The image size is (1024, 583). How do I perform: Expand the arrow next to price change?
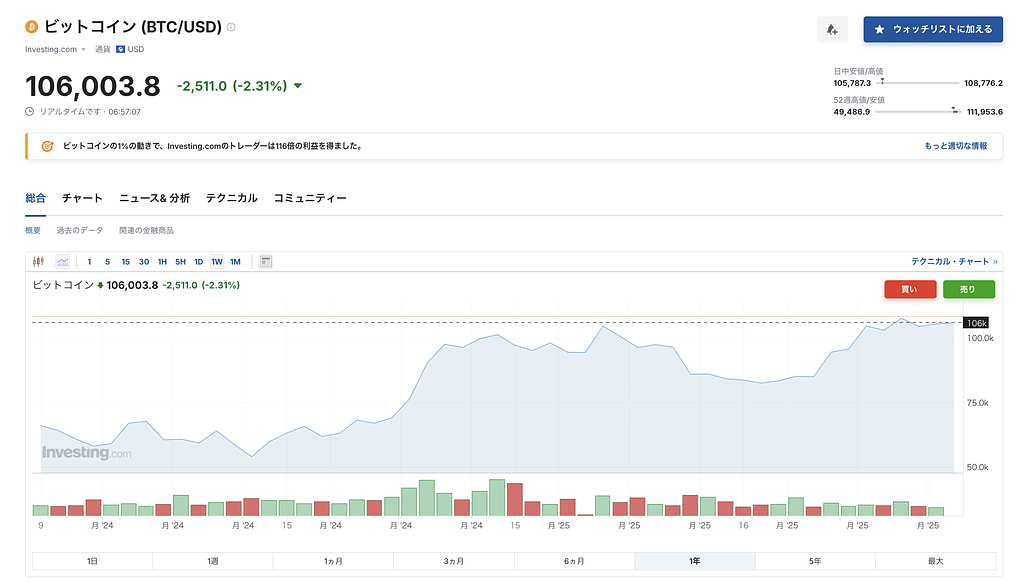[298, 87]
